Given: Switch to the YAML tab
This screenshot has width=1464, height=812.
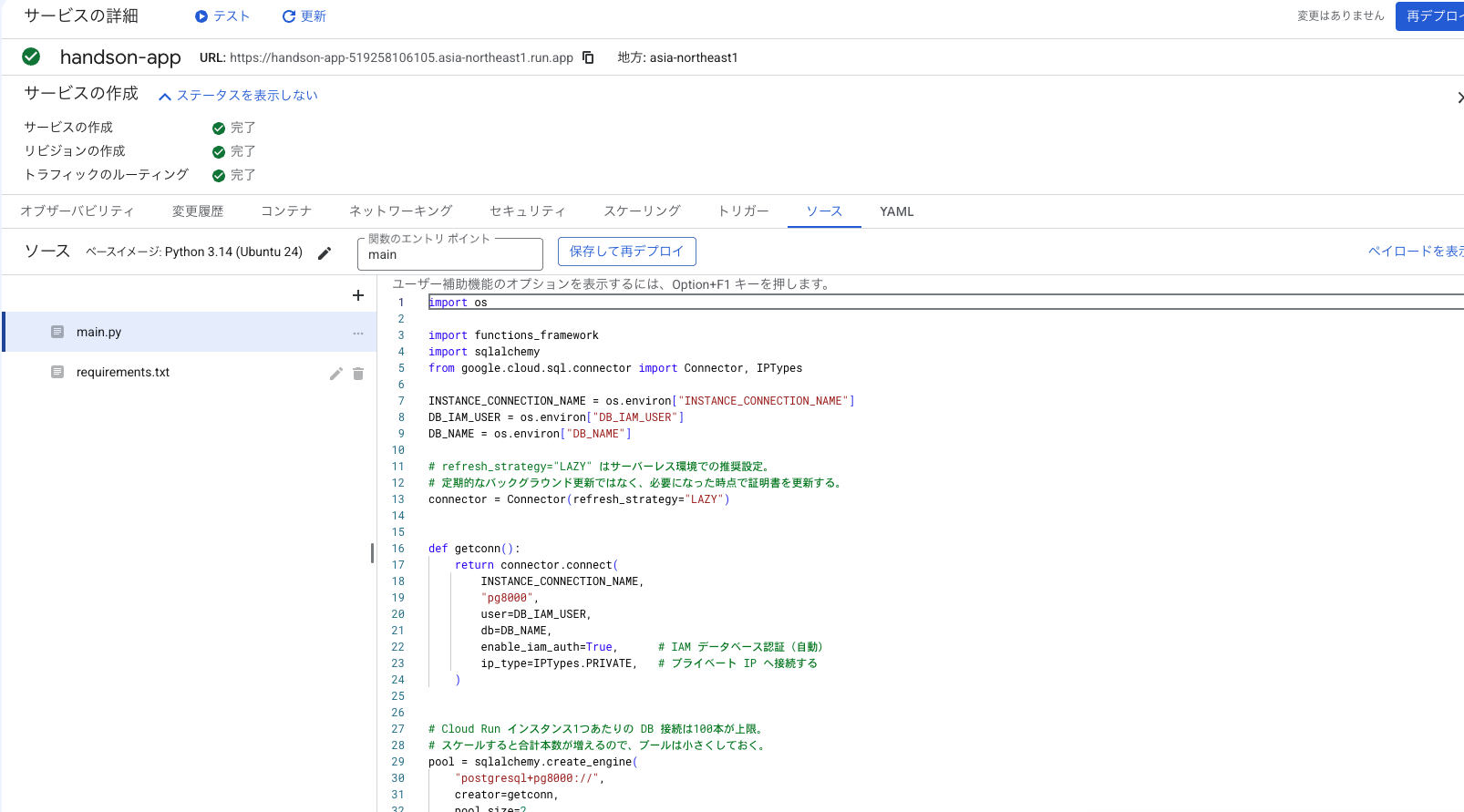Looking at the screenshot, I should coord(897,211).
